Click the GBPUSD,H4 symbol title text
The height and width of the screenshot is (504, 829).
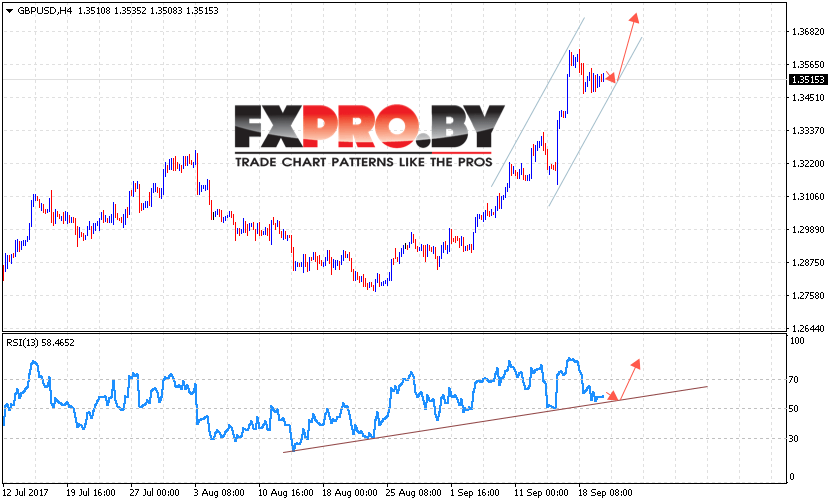coord(45,11)
